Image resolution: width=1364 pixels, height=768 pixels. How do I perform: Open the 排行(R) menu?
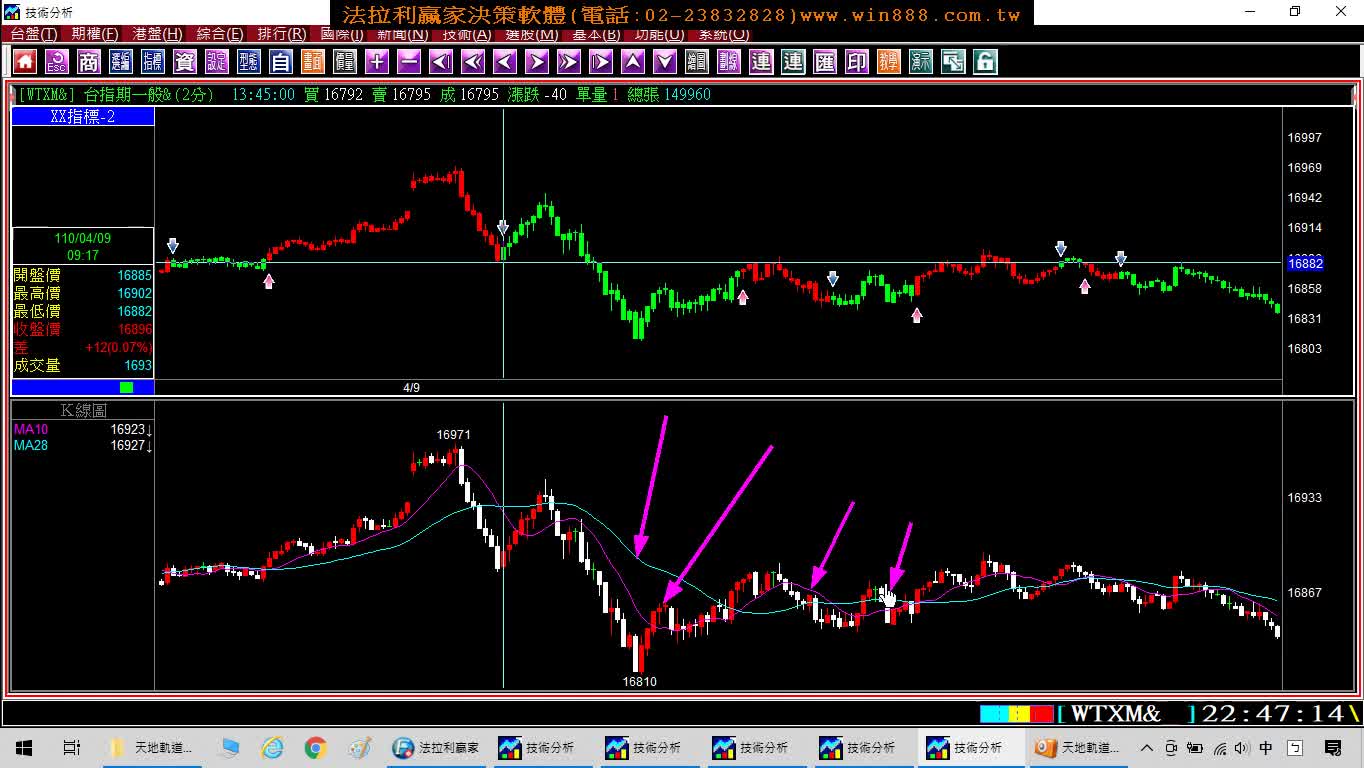tap(282, 34)
